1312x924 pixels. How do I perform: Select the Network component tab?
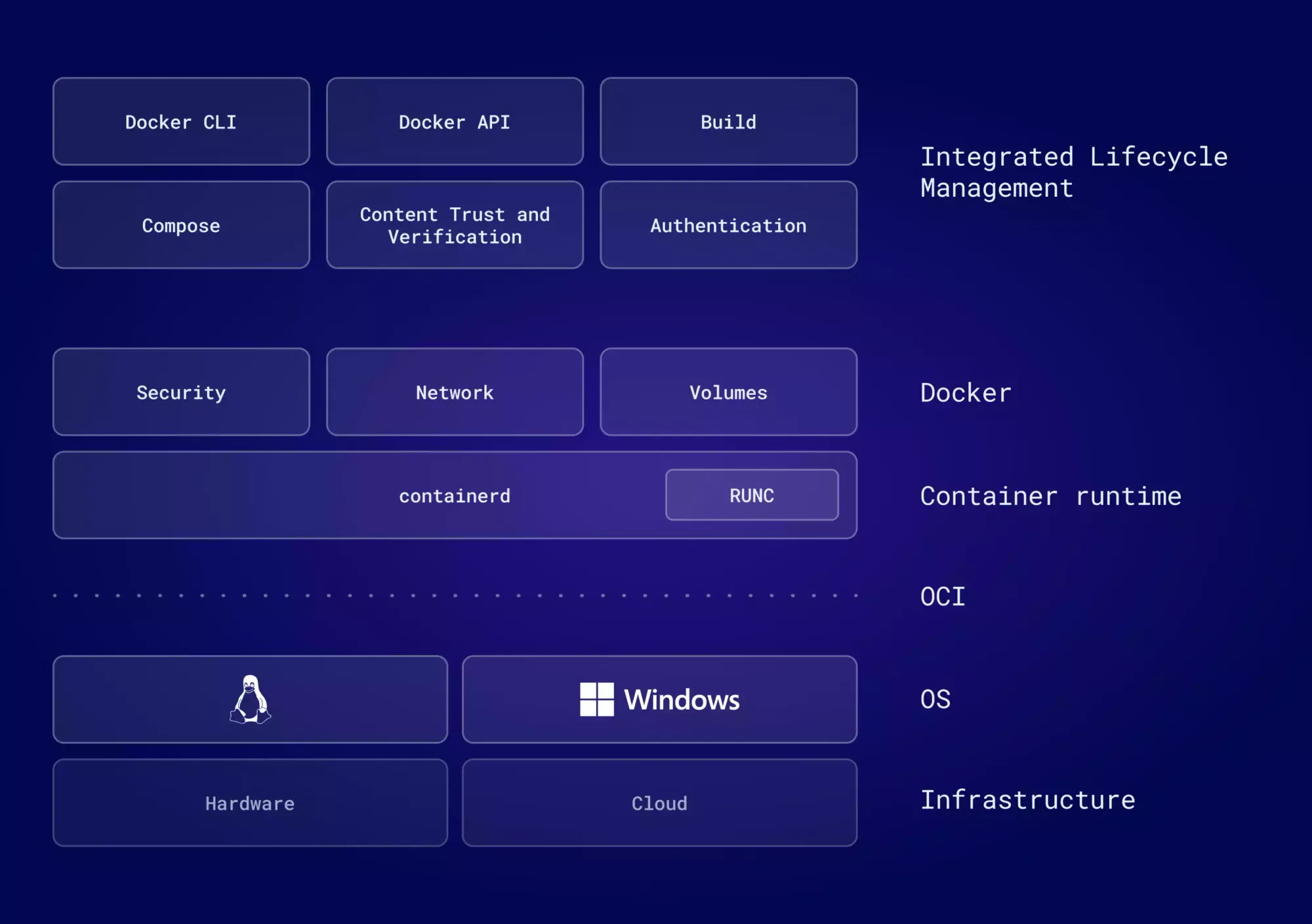[x=454, y=391]
